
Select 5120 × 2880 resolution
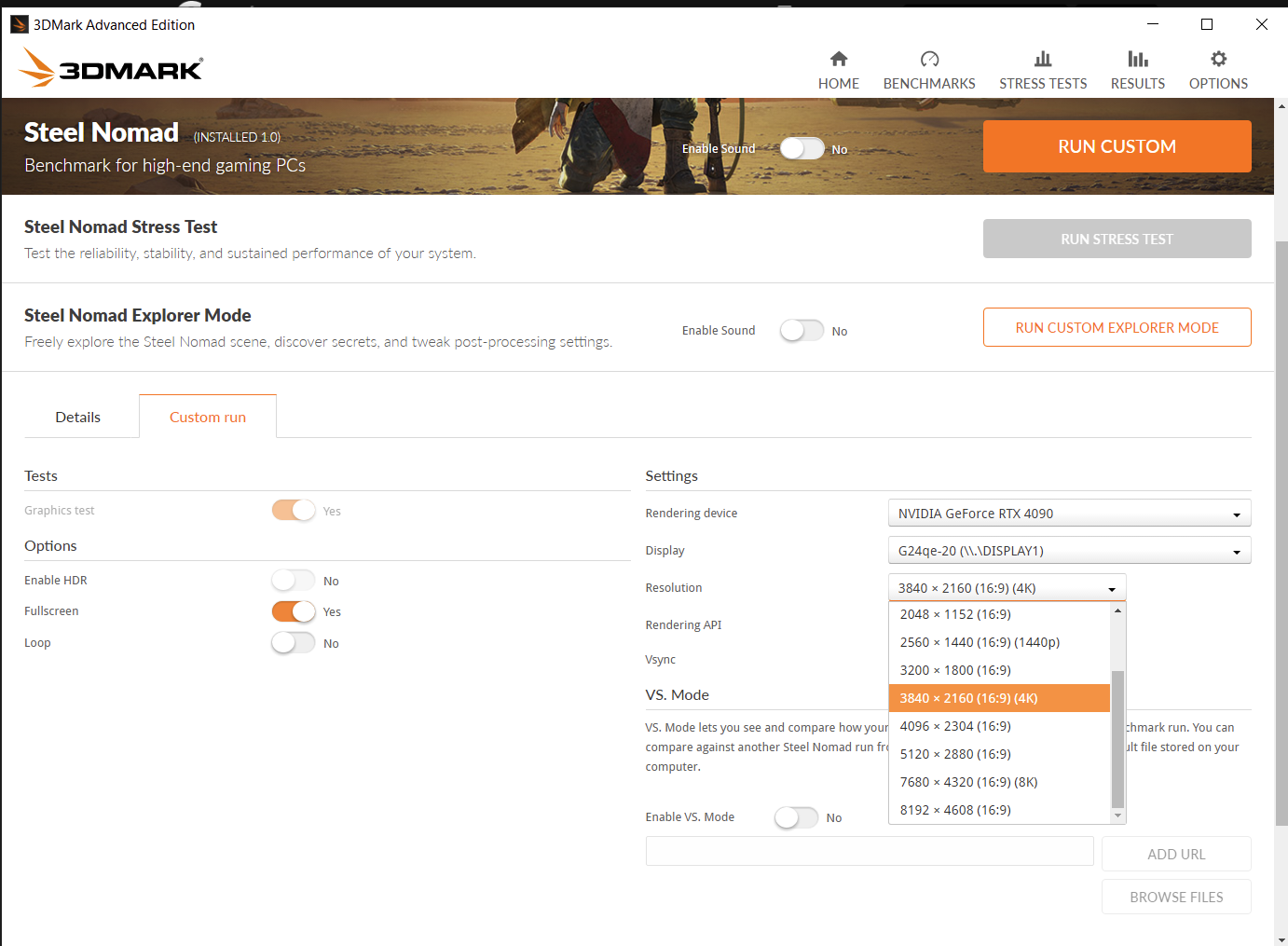(x=1000, y=754)
